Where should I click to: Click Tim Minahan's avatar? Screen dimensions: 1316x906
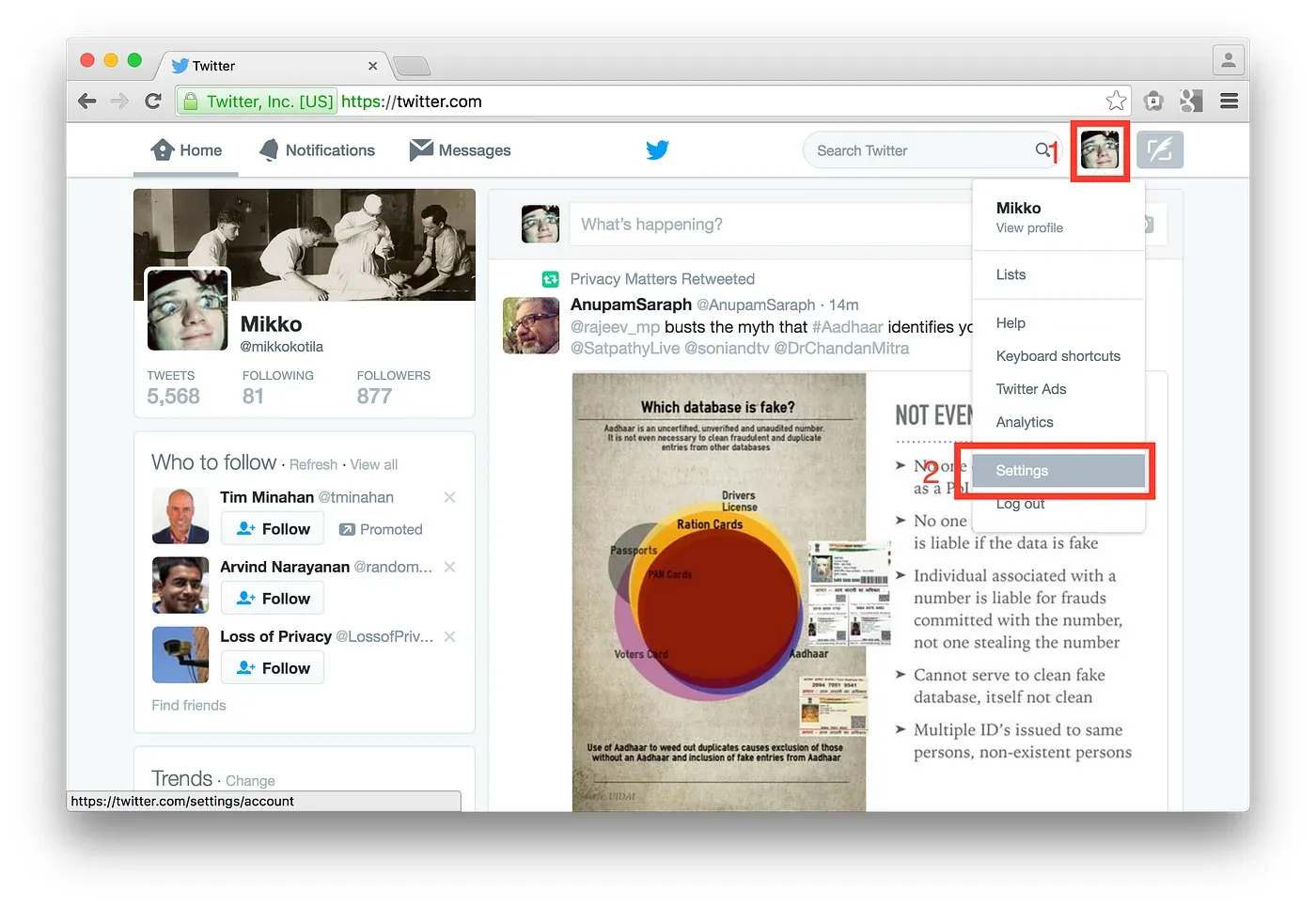coord(180,516)
